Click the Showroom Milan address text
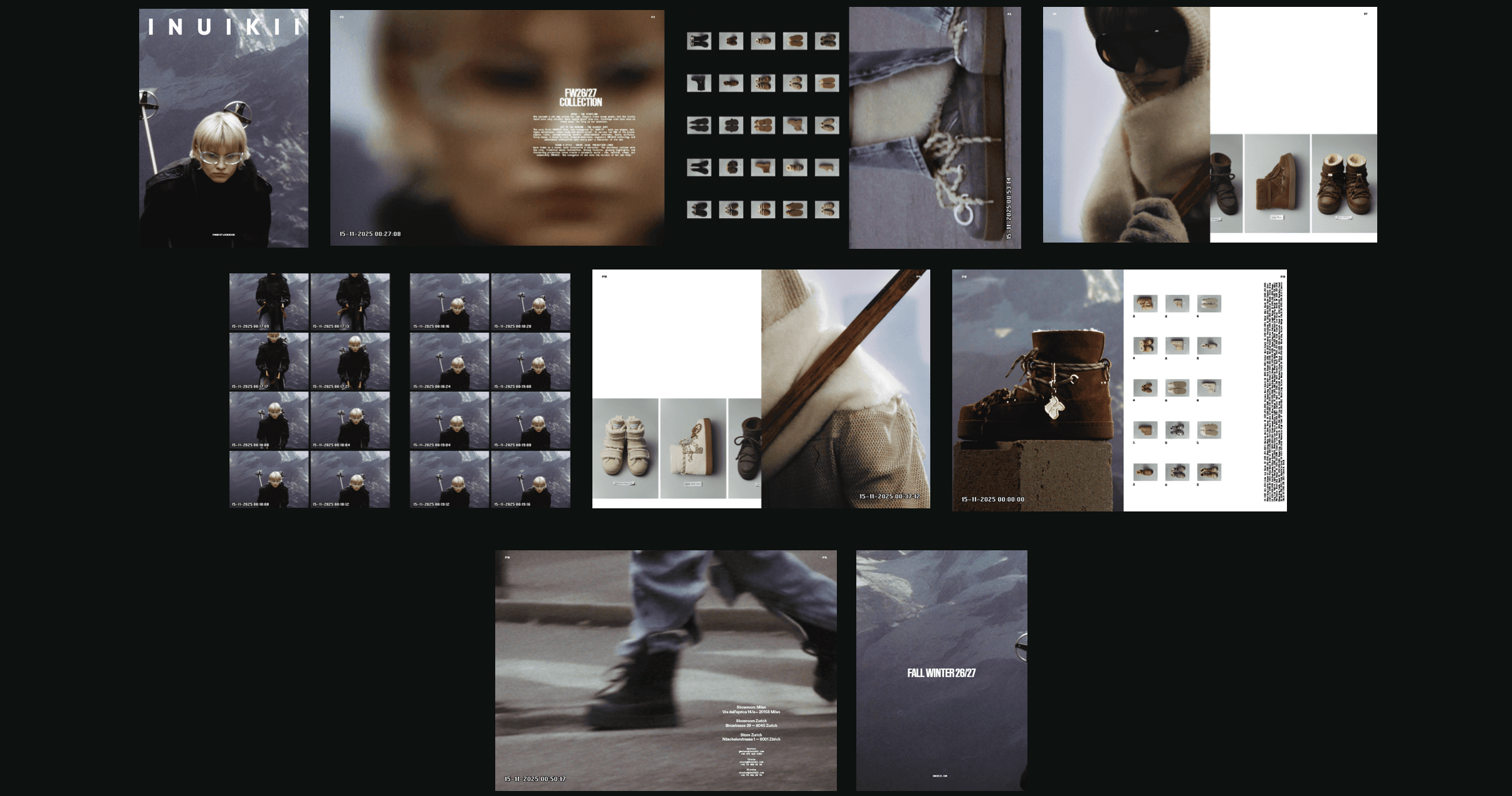Screen dimensions: 1512x796 coord(751,710)
